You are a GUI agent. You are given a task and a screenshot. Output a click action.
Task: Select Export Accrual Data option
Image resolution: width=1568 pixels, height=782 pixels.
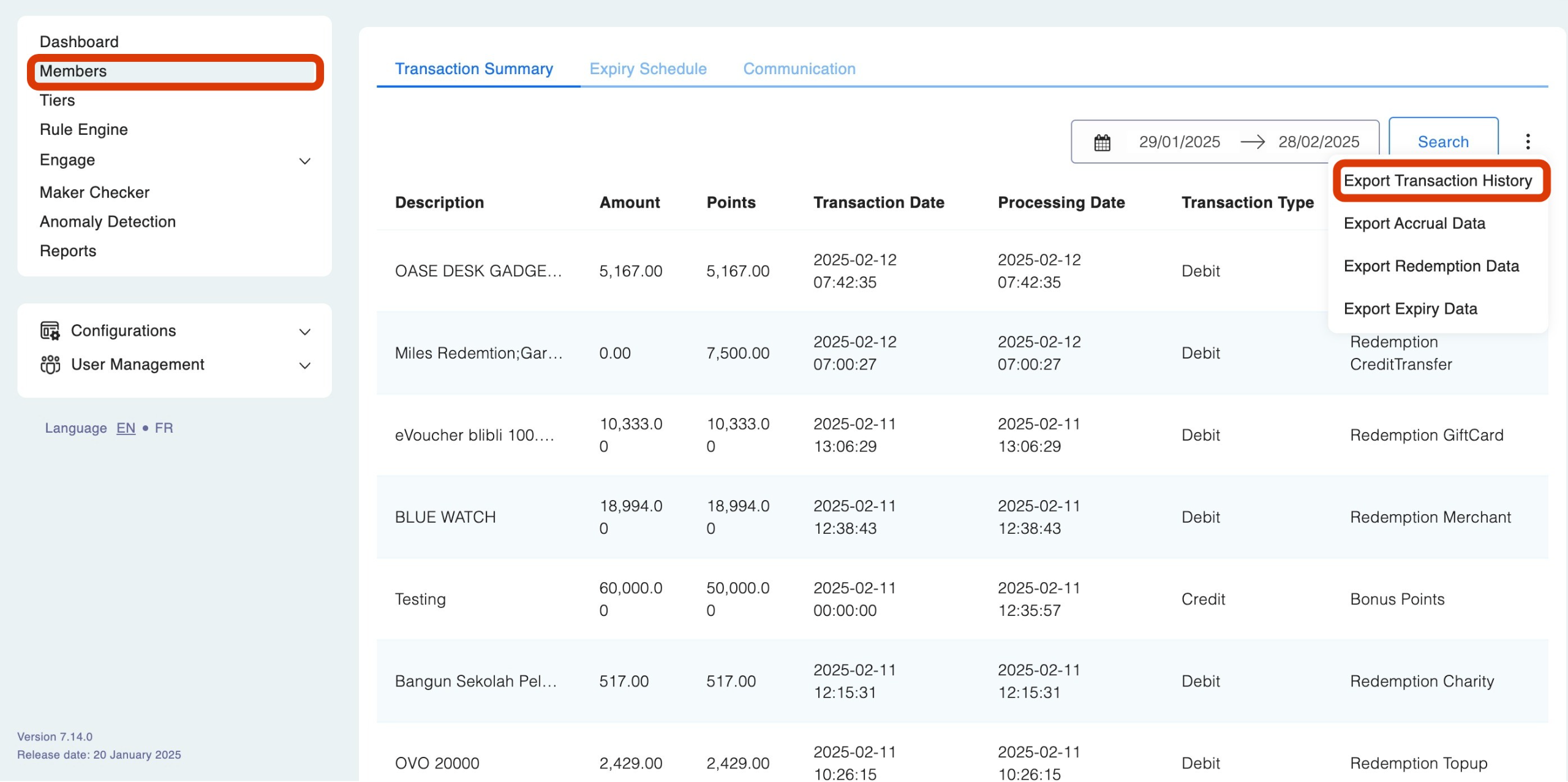pos(1414,224)
